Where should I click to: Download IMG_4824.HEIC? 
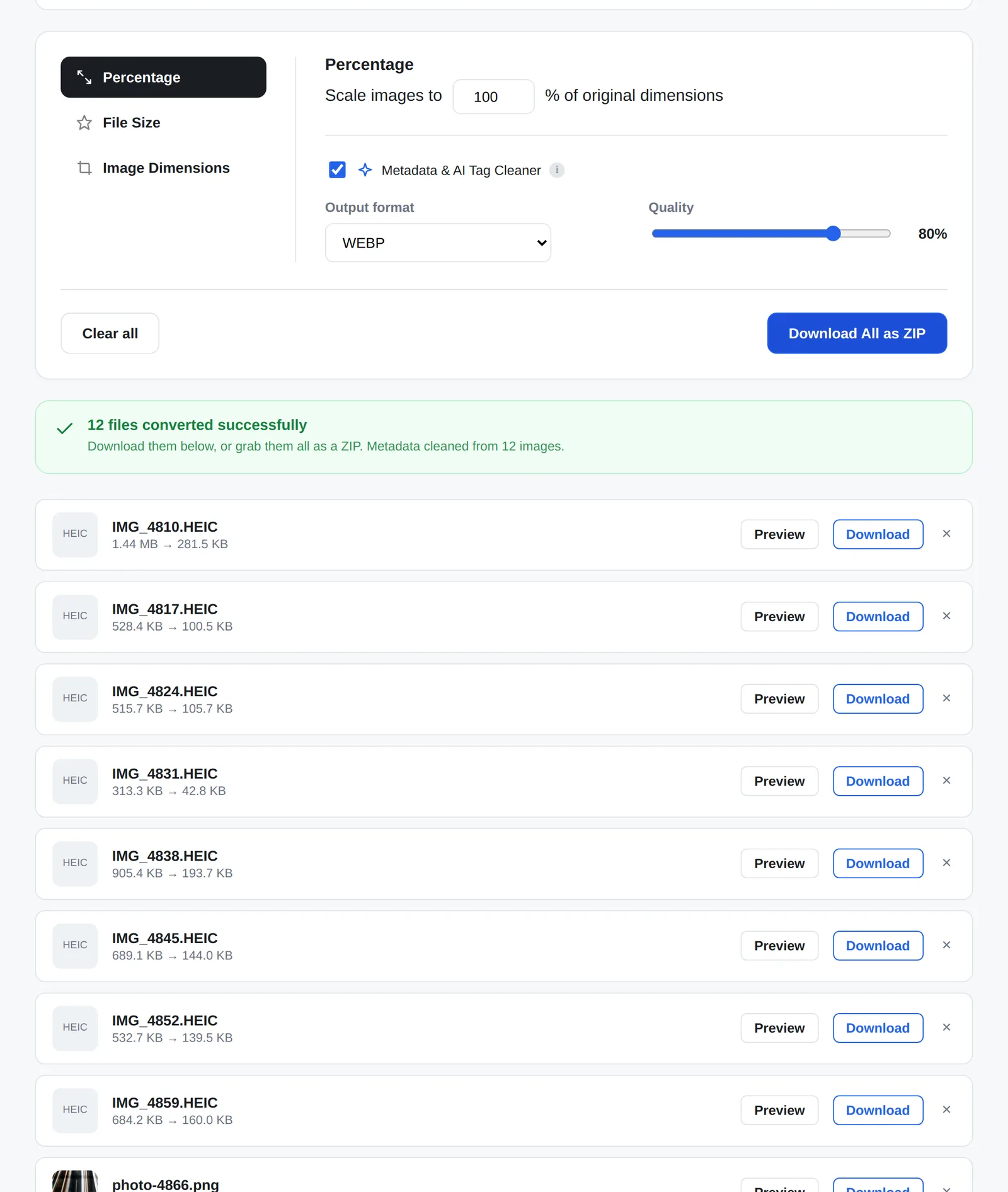coord(878,699)
